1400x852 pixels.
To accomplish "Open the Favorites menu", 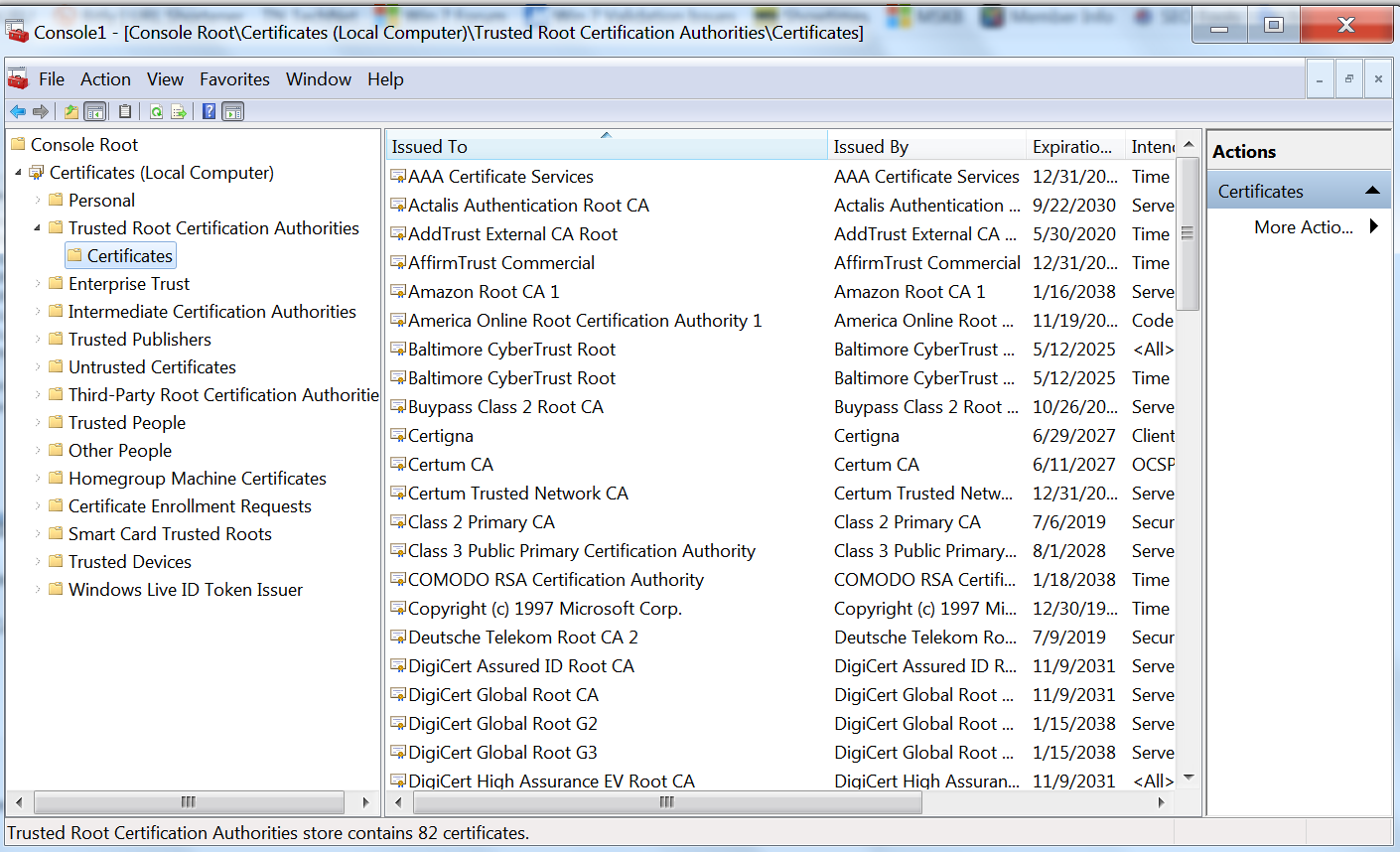I will click(234, 79).
